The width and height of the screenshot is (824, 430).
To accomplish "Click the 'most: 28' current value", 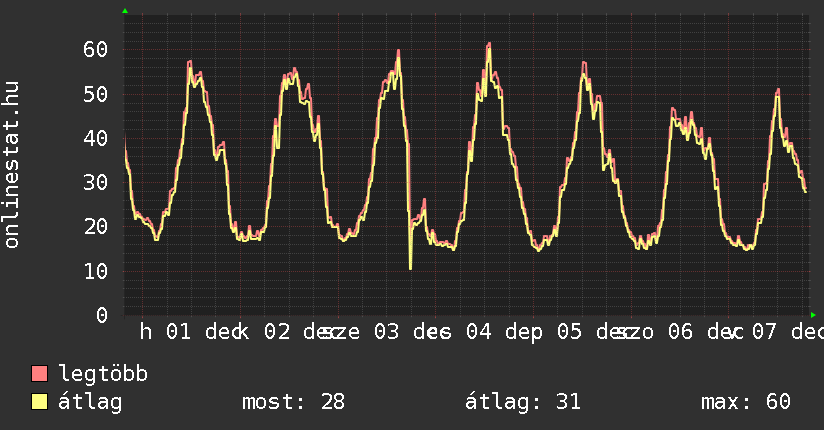I will [293, 402].
